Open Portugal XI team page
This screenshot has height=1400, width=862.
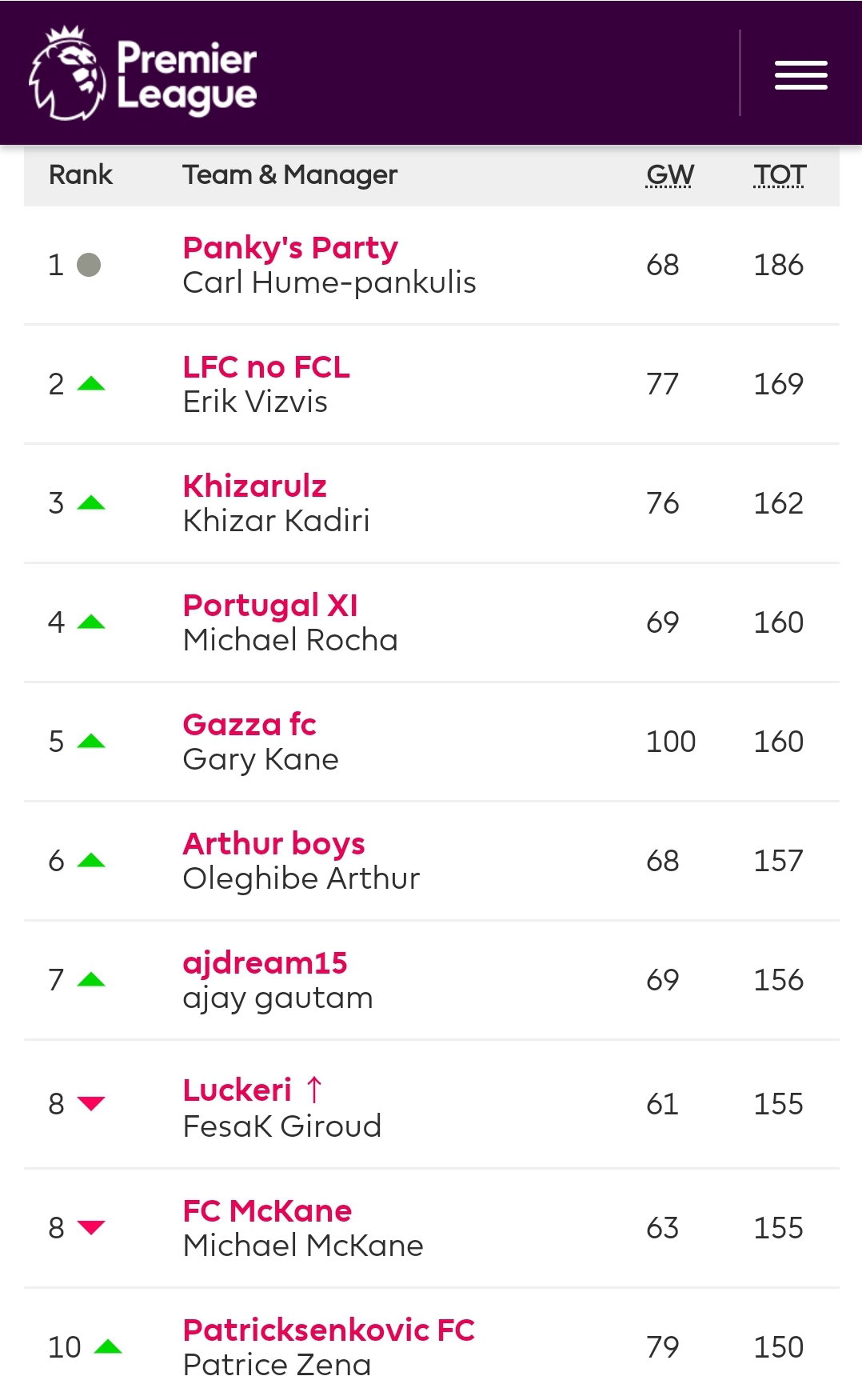tap(270, 606)
